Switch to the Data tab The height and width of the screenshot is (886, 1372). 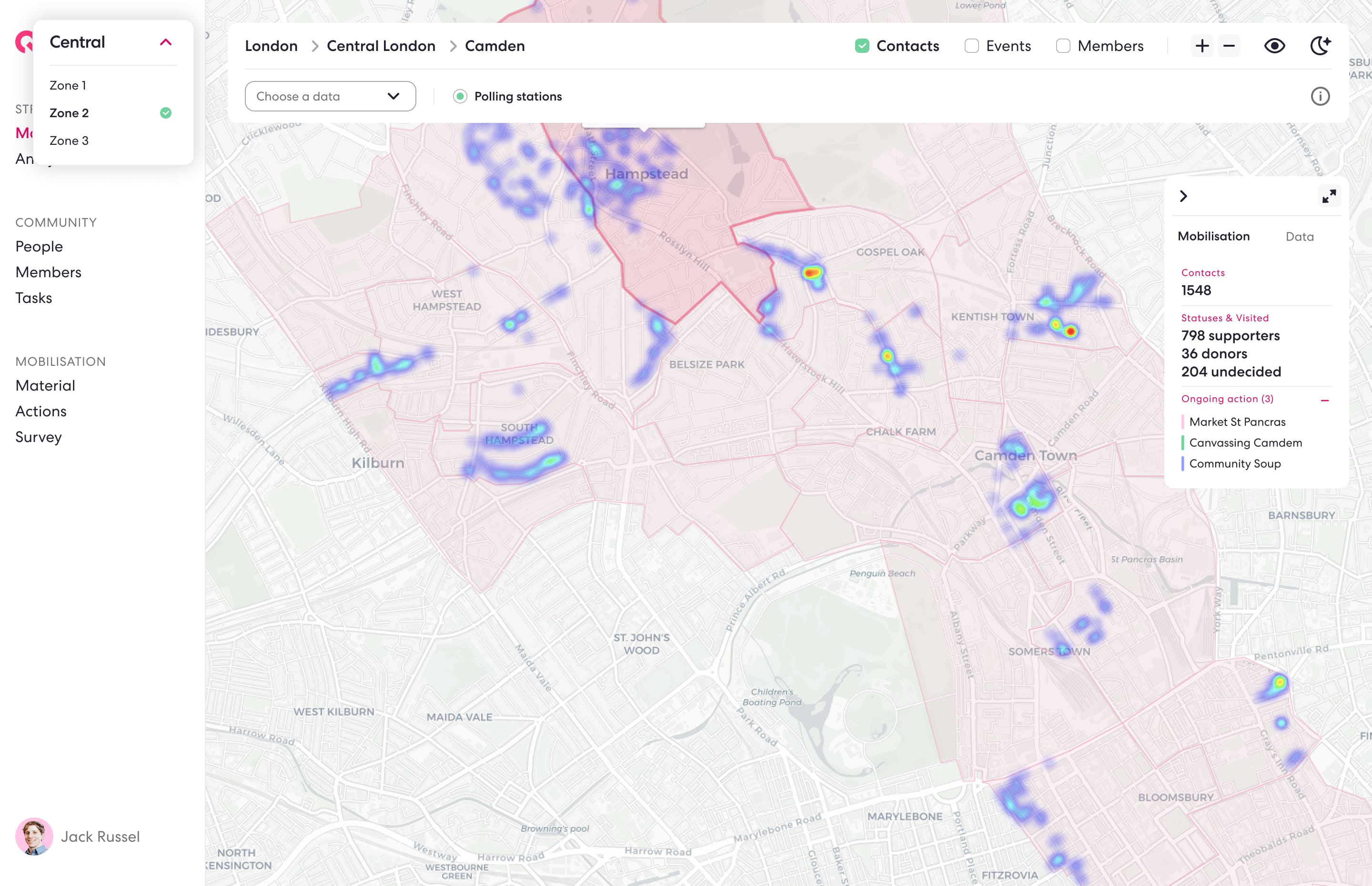pyautogui.click(x=1299, y=236)
